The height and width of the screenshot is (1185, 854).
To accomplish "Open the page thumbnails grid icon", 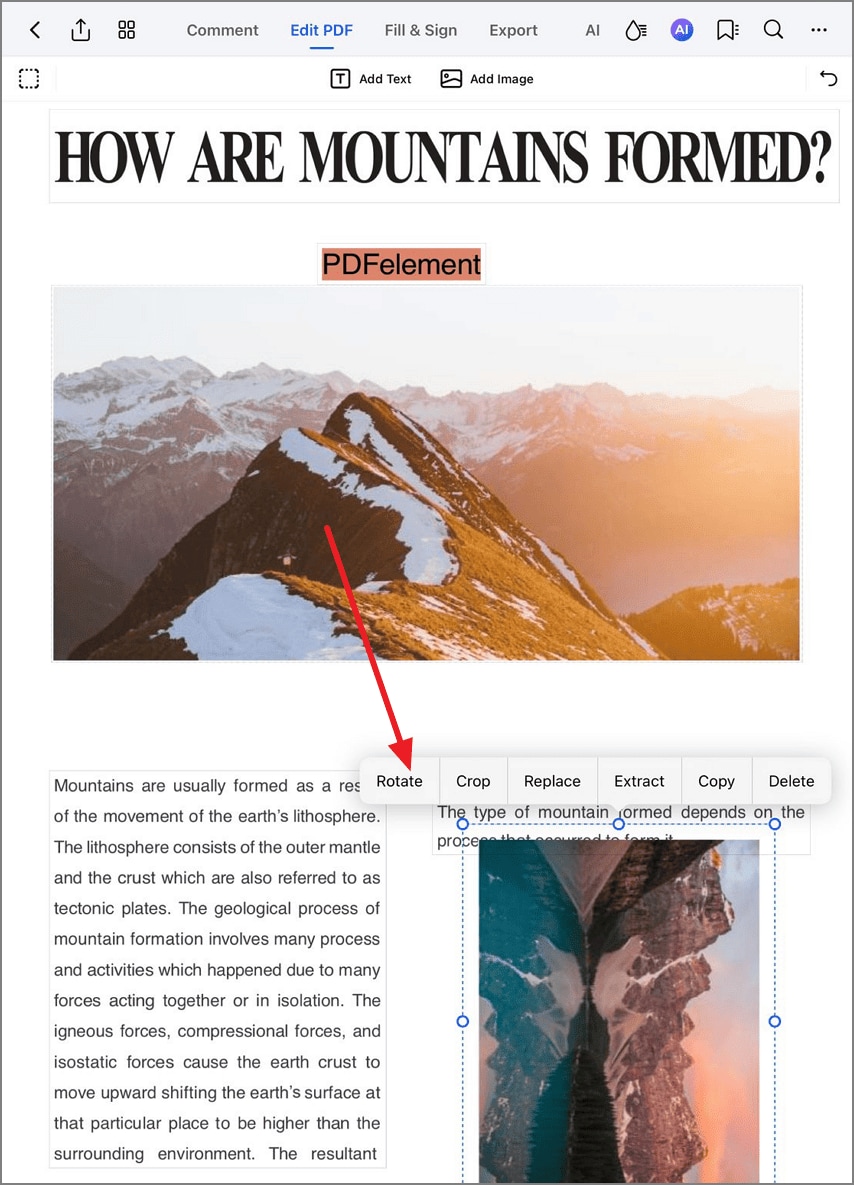I will coord(126,30).
